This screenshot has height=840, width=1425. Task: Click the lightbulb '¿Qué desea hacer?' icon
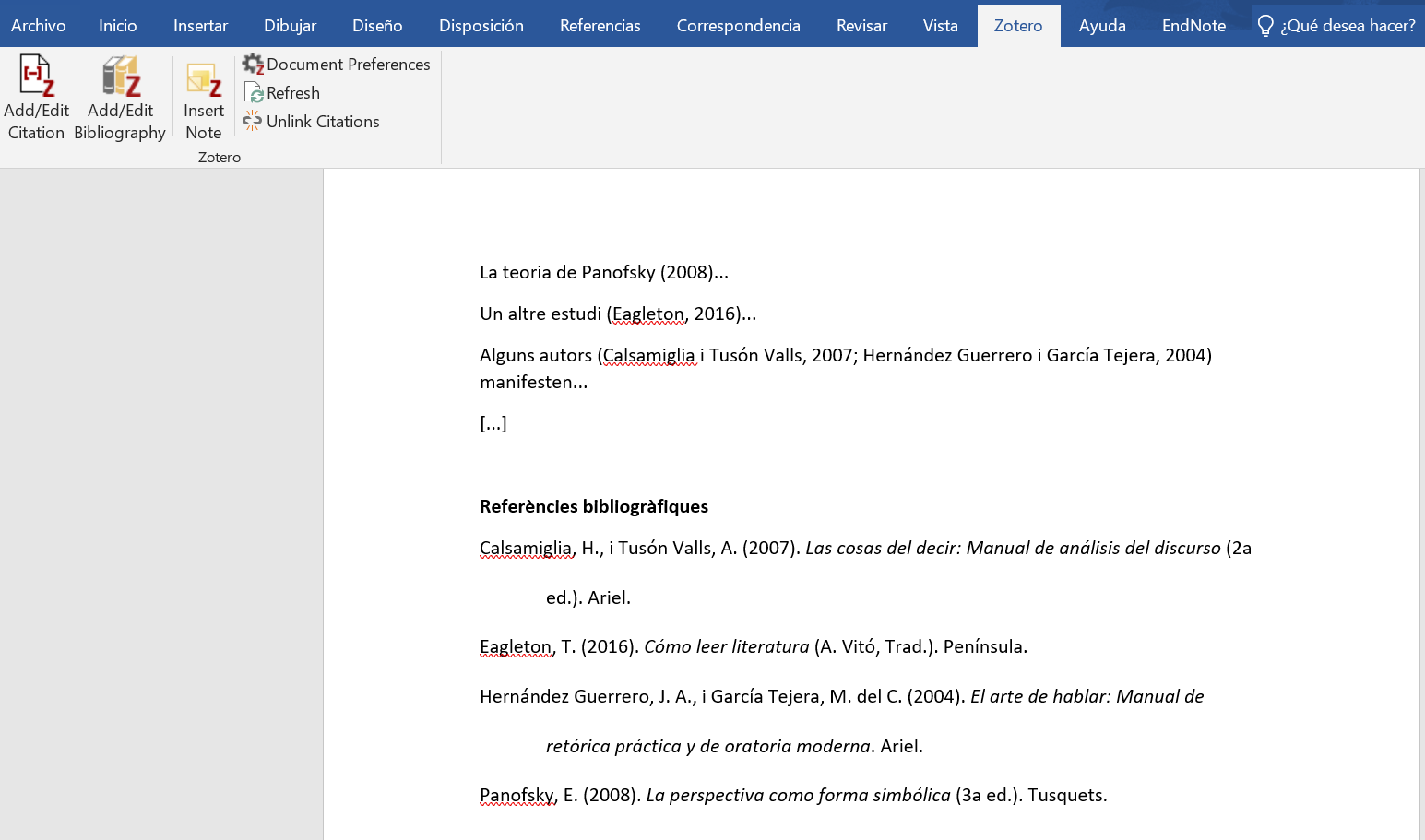(1265, 25)
